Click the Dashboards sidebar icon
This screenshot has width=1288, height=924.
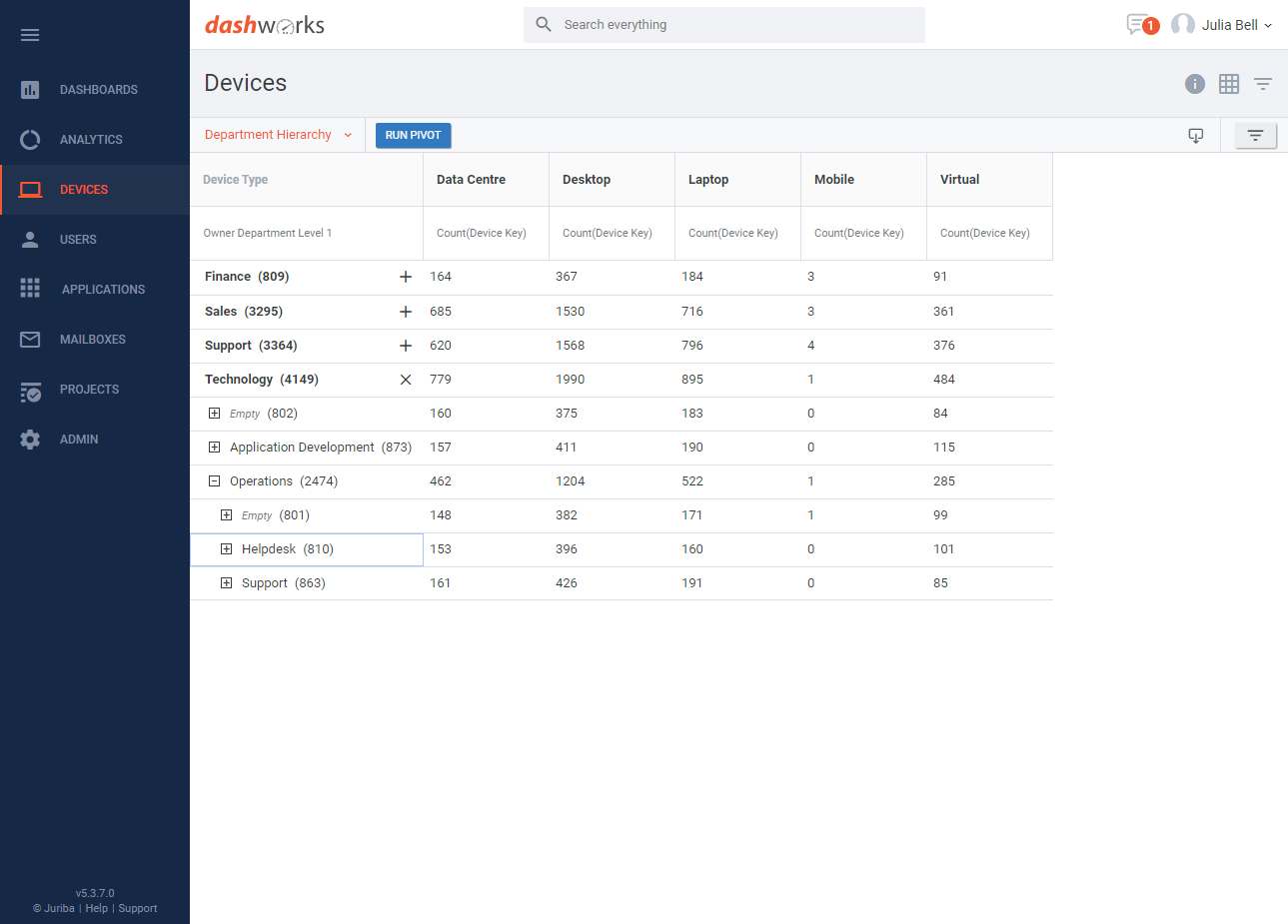[x=30, y=90]
